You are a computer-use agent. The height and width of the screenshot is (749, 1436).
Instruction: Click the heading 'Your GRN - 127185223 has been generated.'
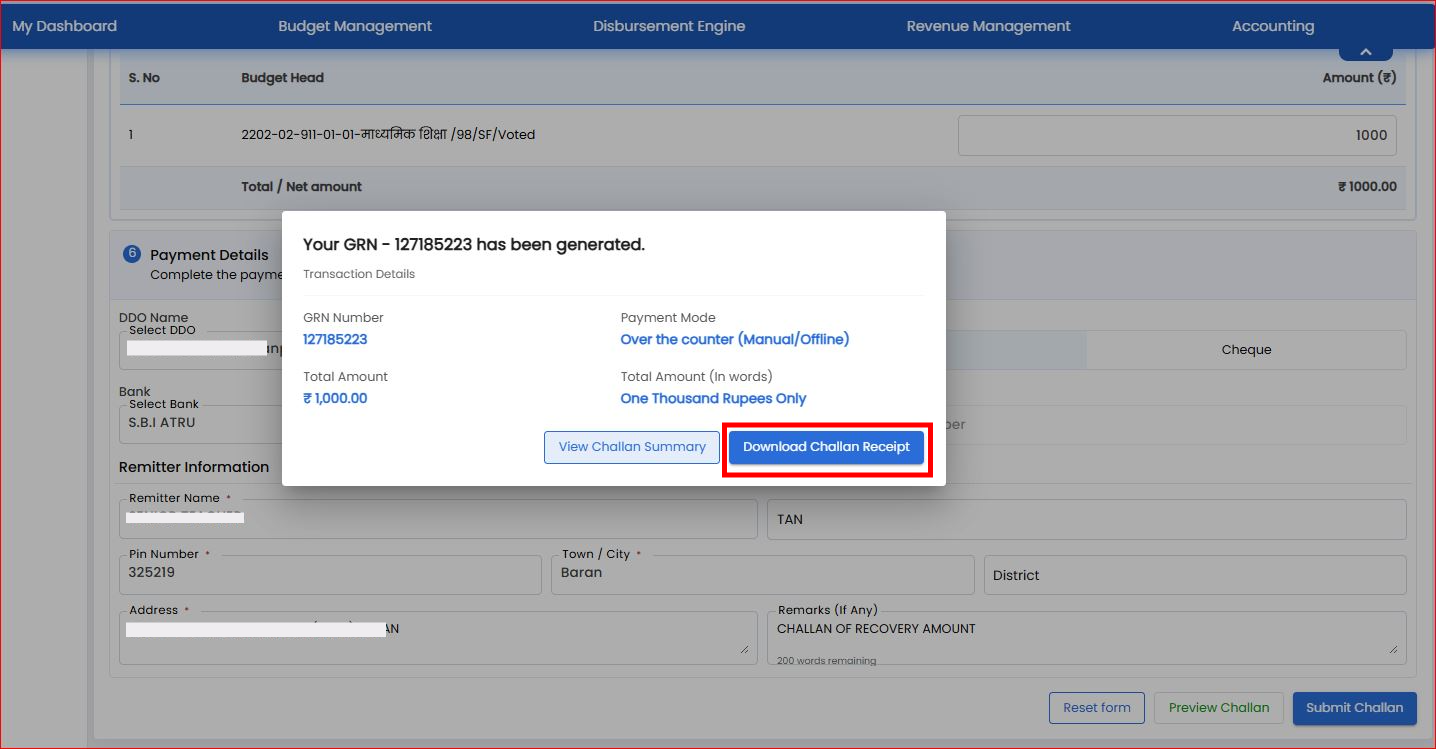coord(474,244)
